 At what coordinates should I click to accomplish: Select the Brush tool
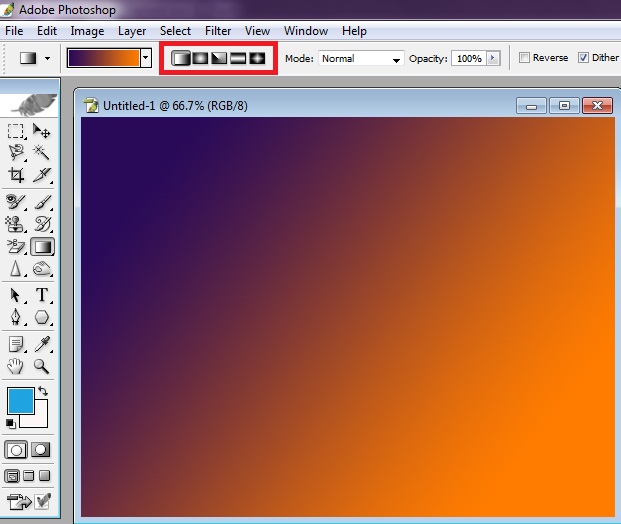[x=42, y=202]
